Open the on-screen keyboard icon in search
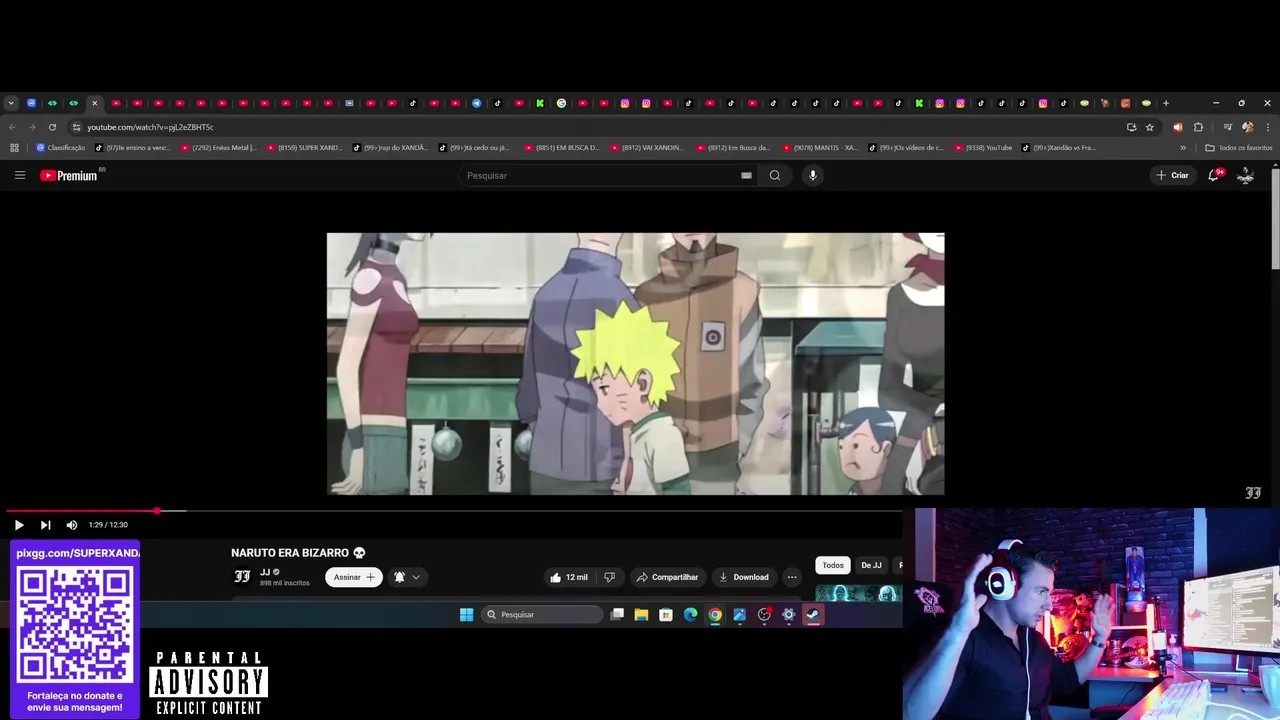1280x720 pixels. [746, 175]
